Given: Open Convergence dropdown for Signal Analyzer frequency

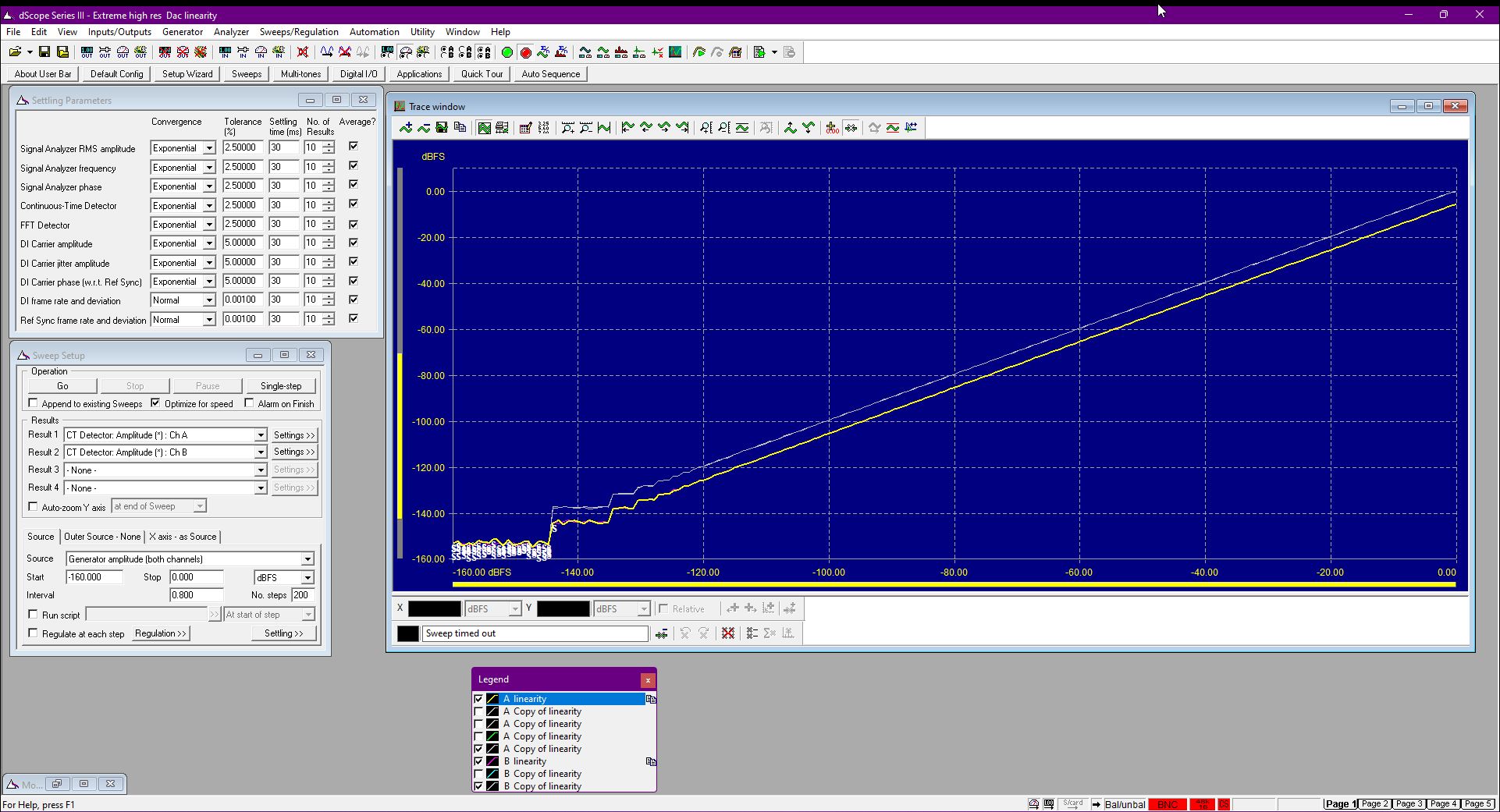Looking at the screenshot, I should [x=208, y=168].
